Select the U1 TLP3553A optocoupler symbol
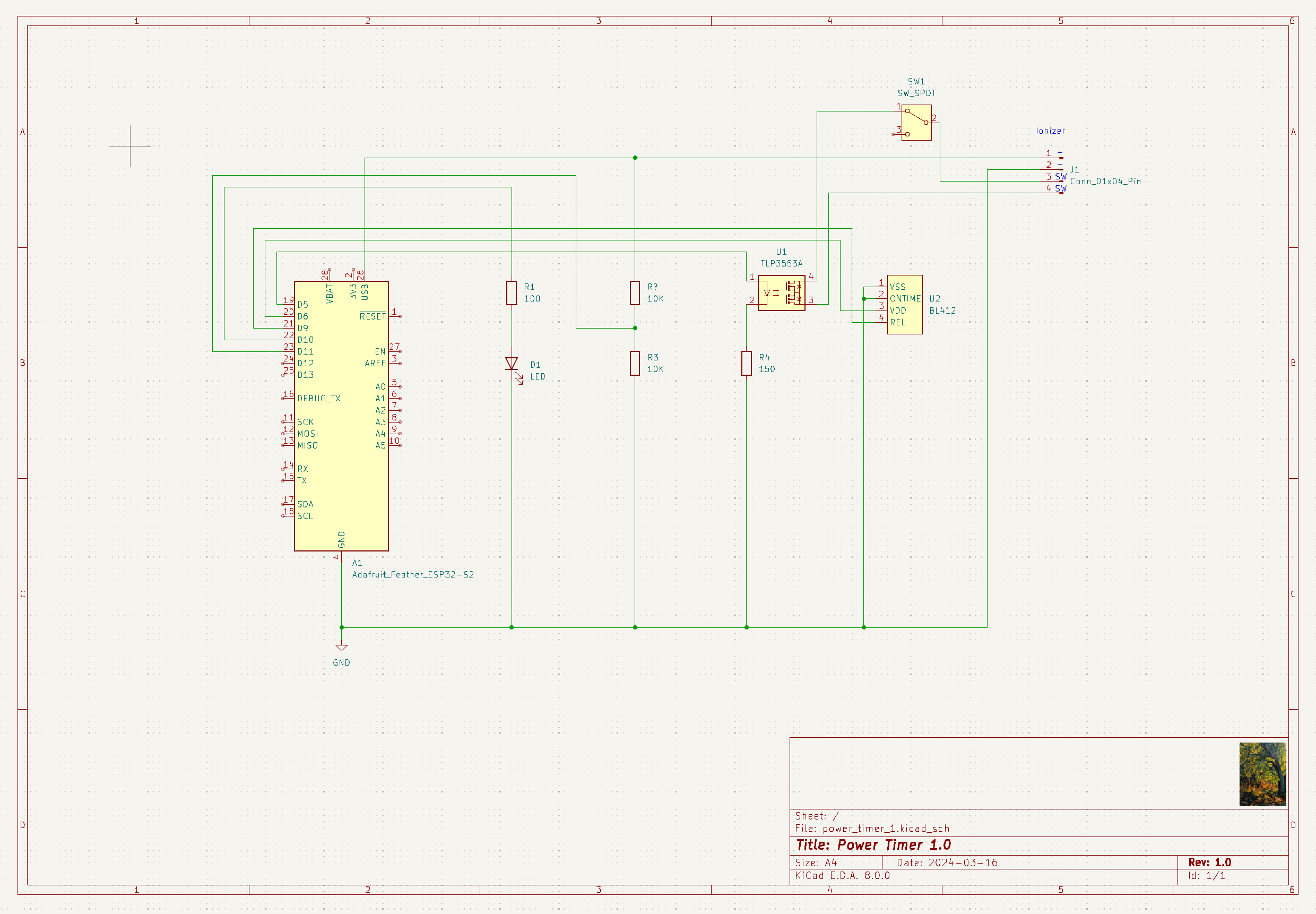The height and width of the screenshot is (914, 1316). pyautogui.click(x=781, y=292)
